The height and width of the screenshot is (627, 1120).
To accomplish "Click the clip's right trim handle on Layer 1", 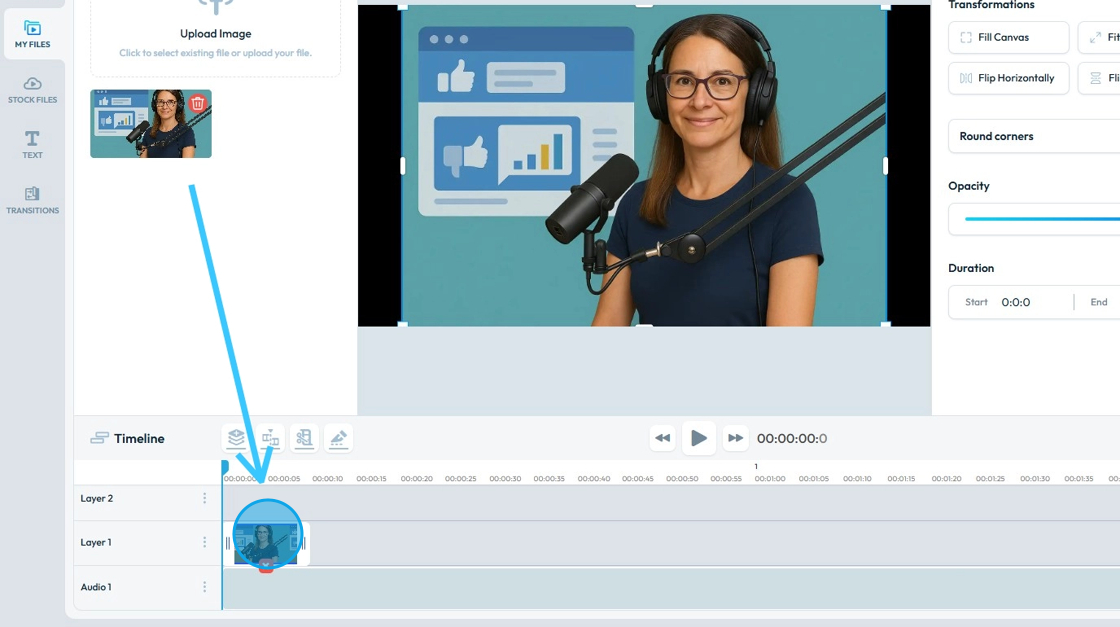I will tap(304, 543).
